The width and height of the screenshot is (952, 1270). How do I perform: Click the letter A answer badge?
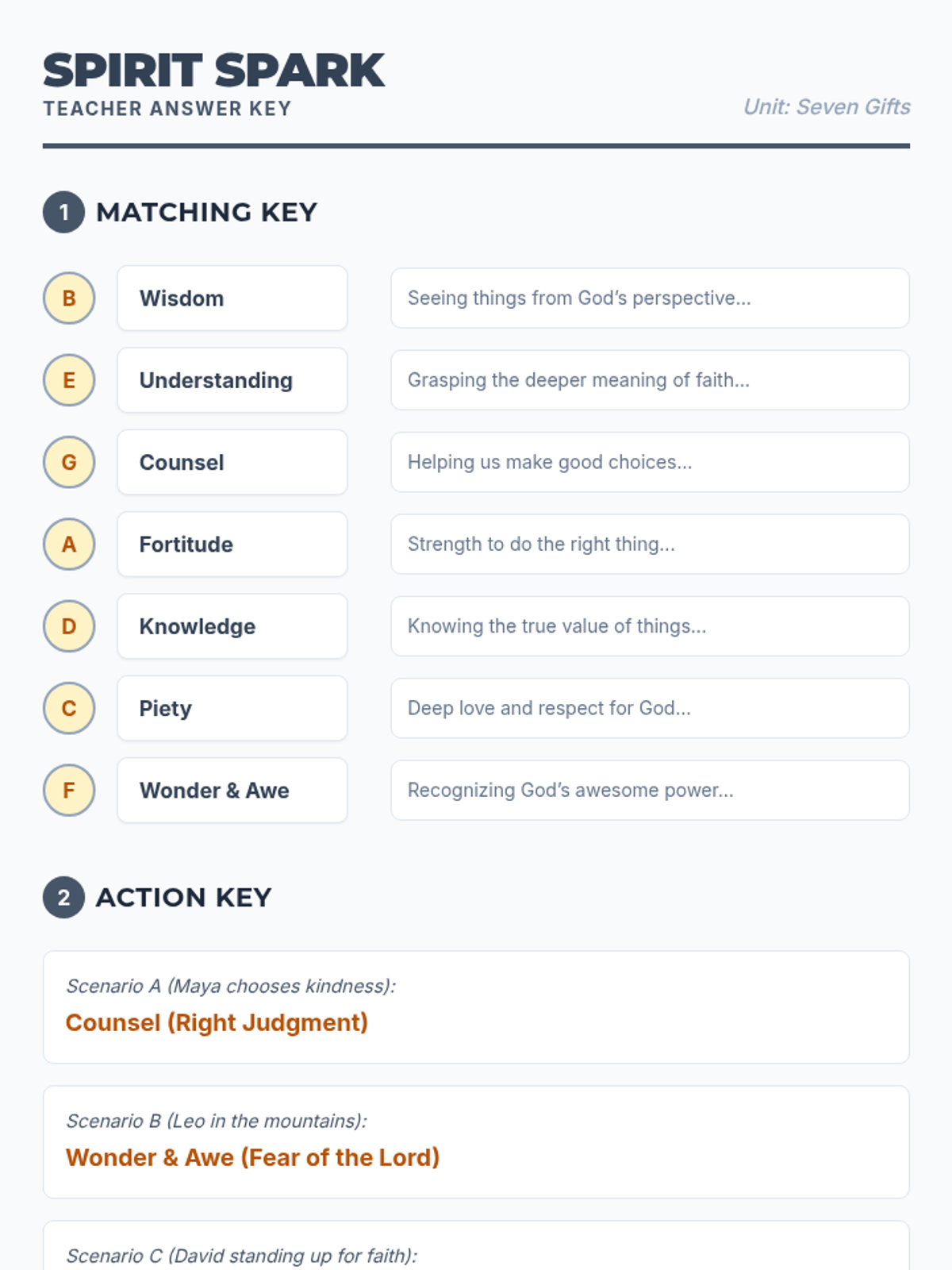(x=69, y=545)
